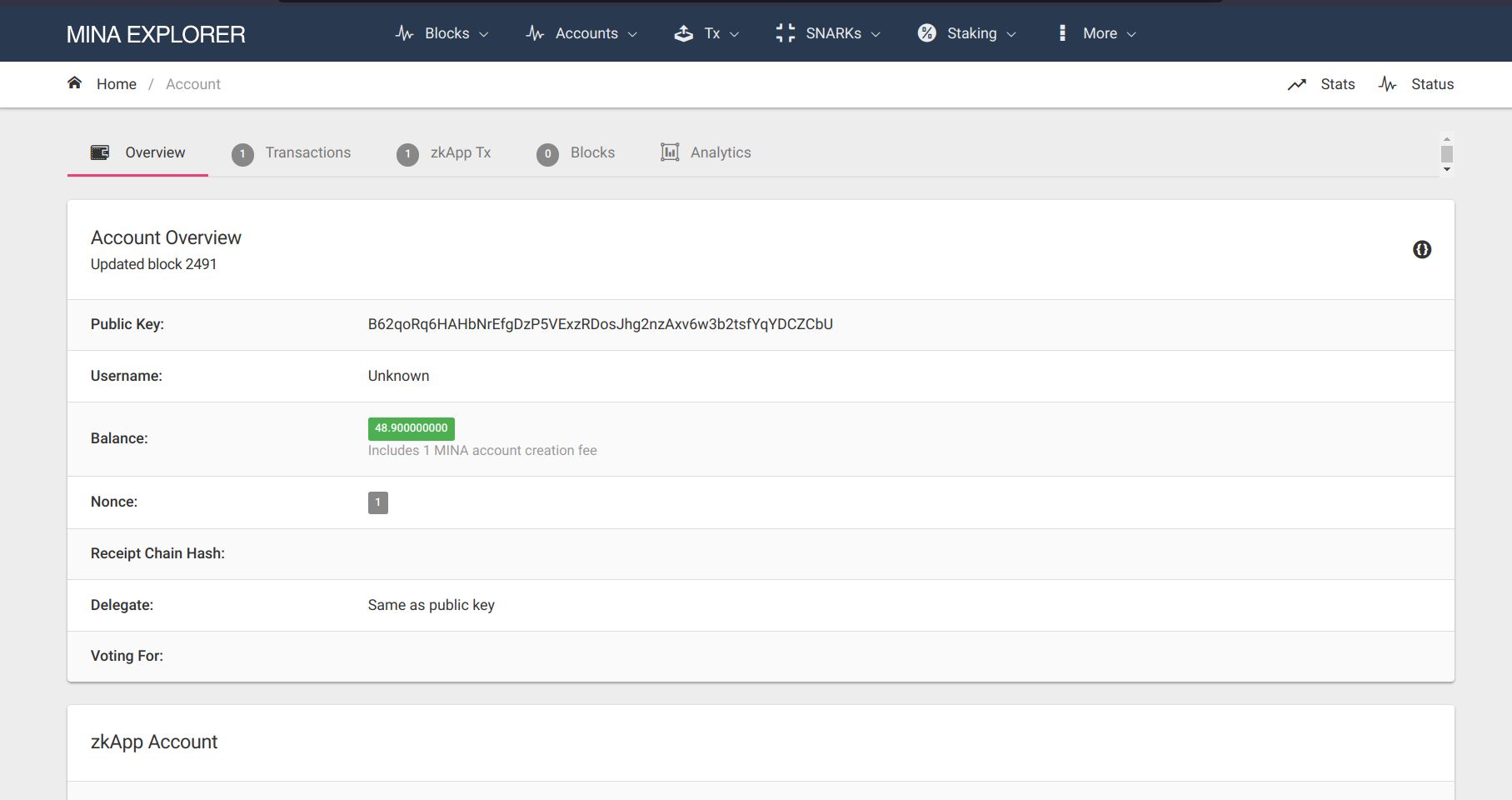Expand the Staking dropdown chevron
Screen dimensions: 1512x800
1011,34
